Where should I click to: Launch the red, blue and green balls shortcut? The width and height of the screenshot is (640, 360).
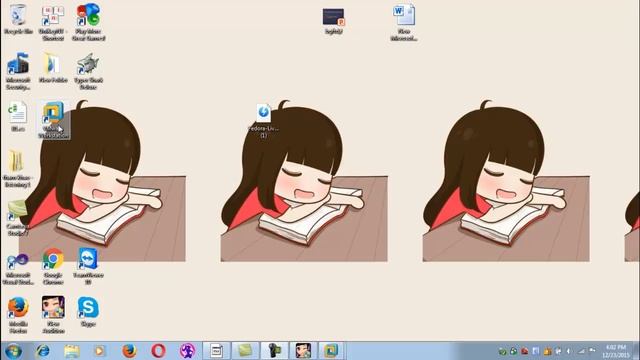point(88,21)
